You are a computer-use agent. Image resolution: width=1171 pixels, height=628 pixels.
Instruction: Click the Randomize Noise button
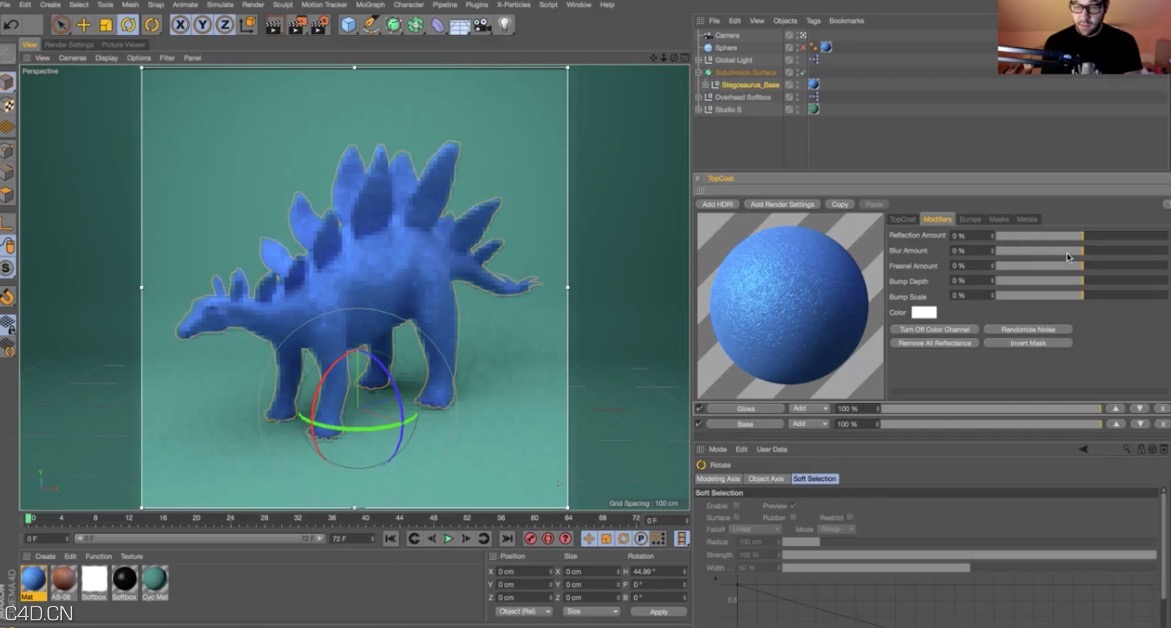click(1028, 328)
